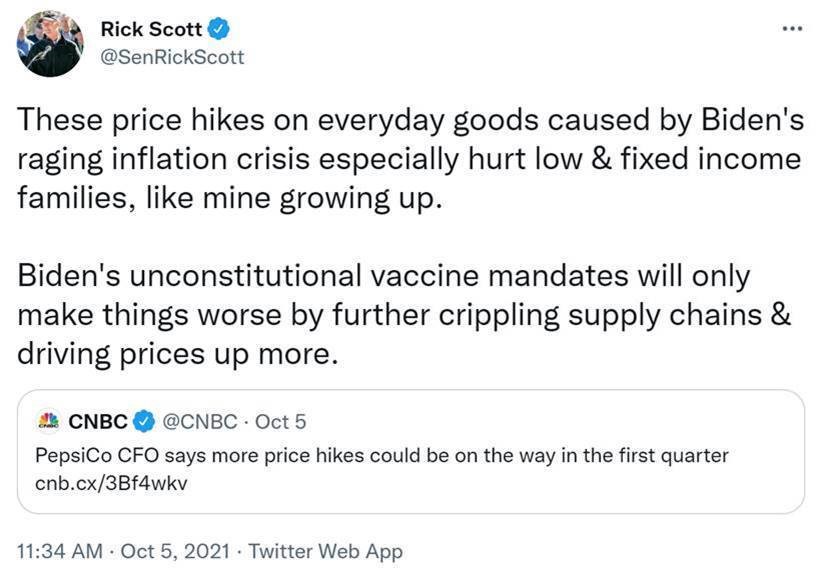Open the @SenRickScott handle link
Viewport: 818px width, 584px height.
[172, 57]
